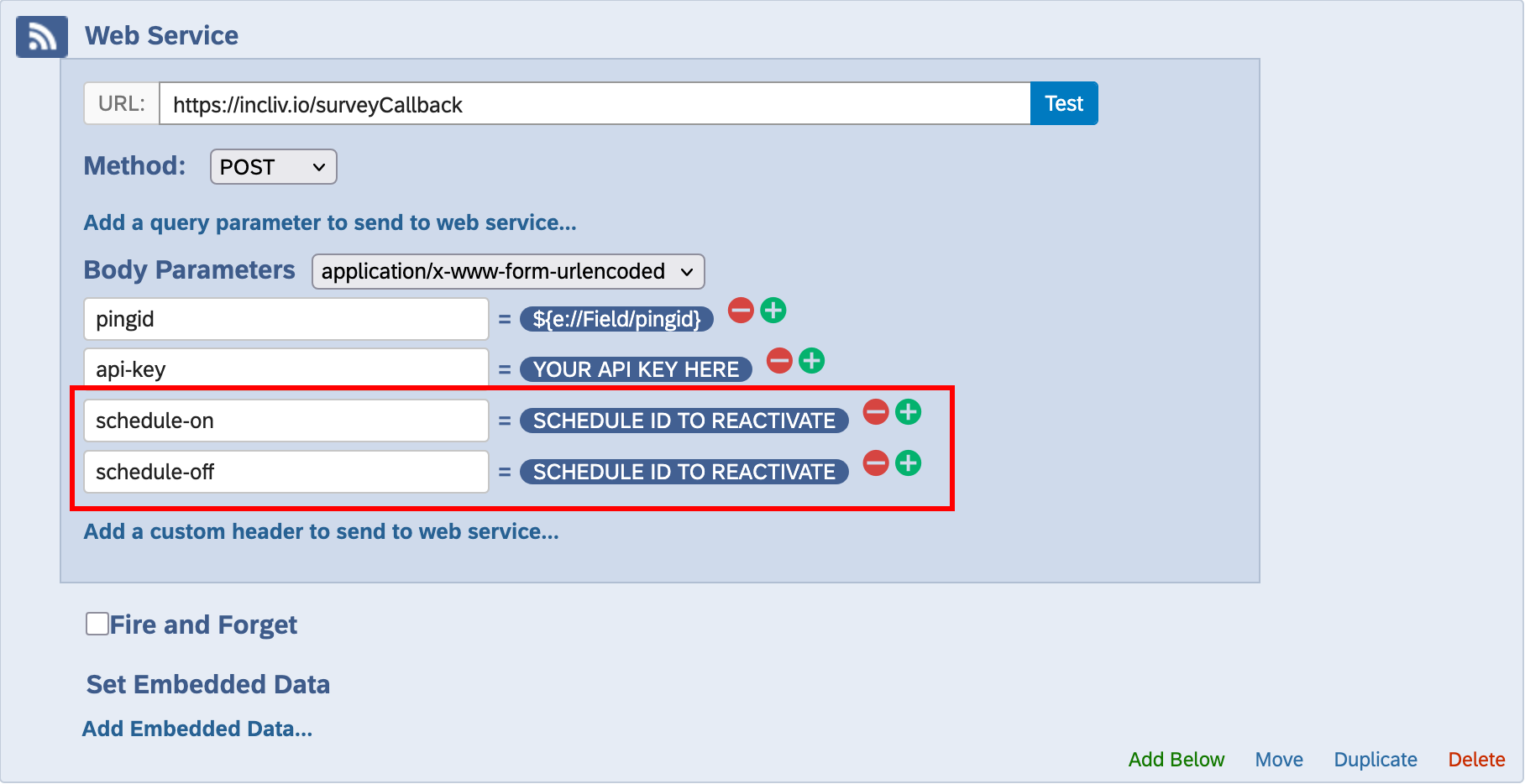Remove the api-key body parameter
Viewport: 1525px width, 784px height.
point(779,361)
